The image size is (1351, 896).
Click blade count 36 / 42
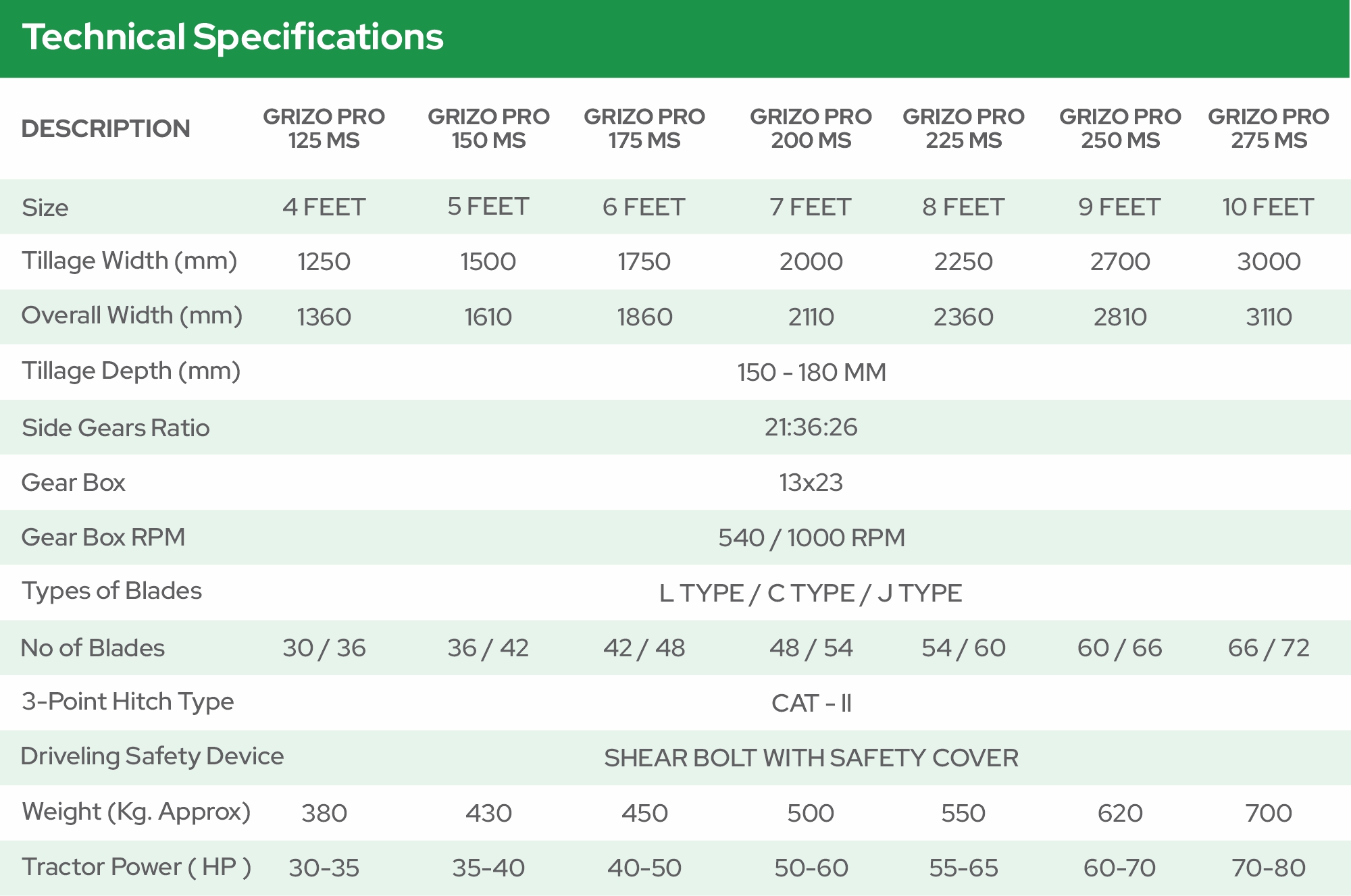[488, 648]
